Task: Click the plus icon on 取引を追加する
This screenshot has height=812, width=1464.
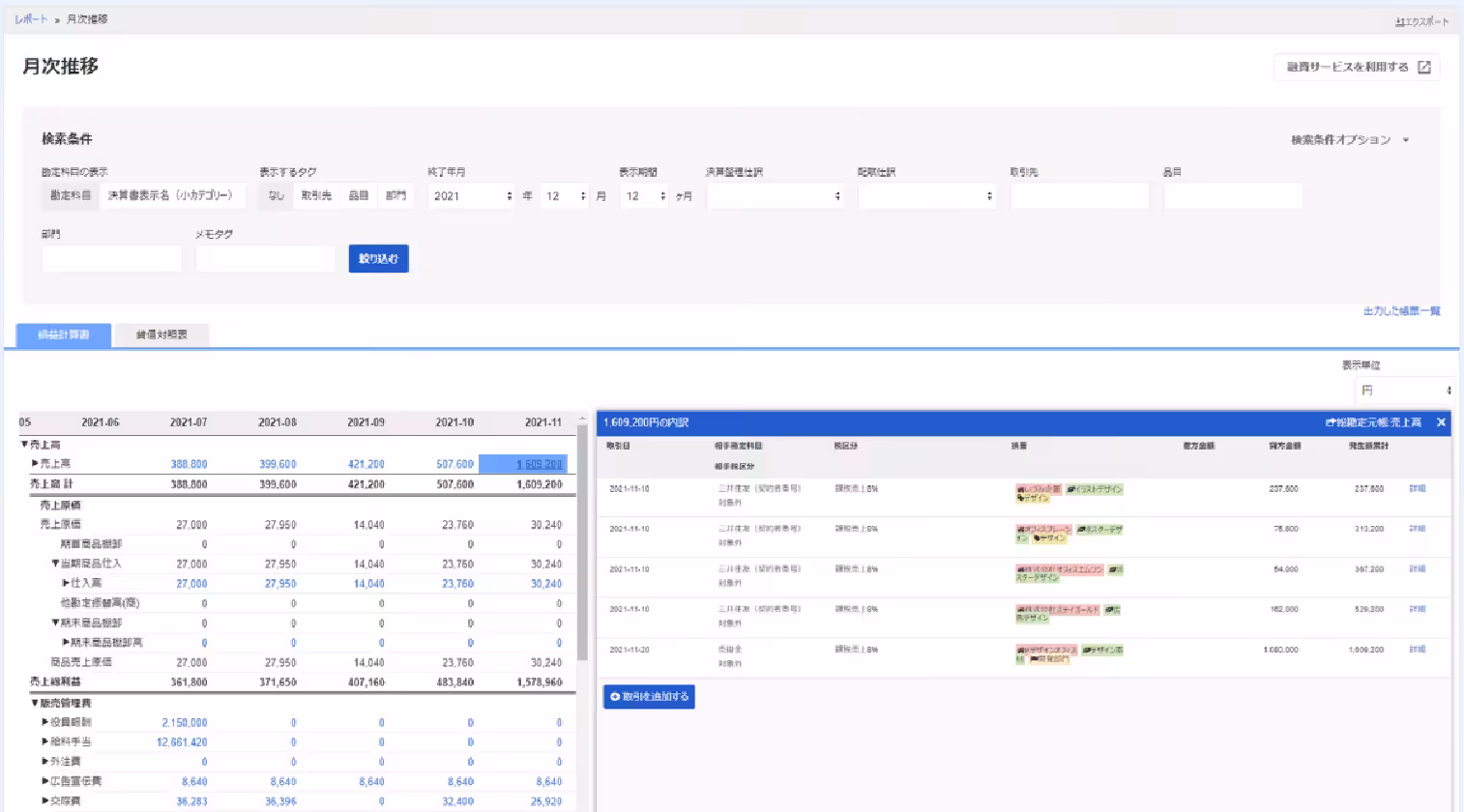Action: pyautogui.click(x=614, y=697)
